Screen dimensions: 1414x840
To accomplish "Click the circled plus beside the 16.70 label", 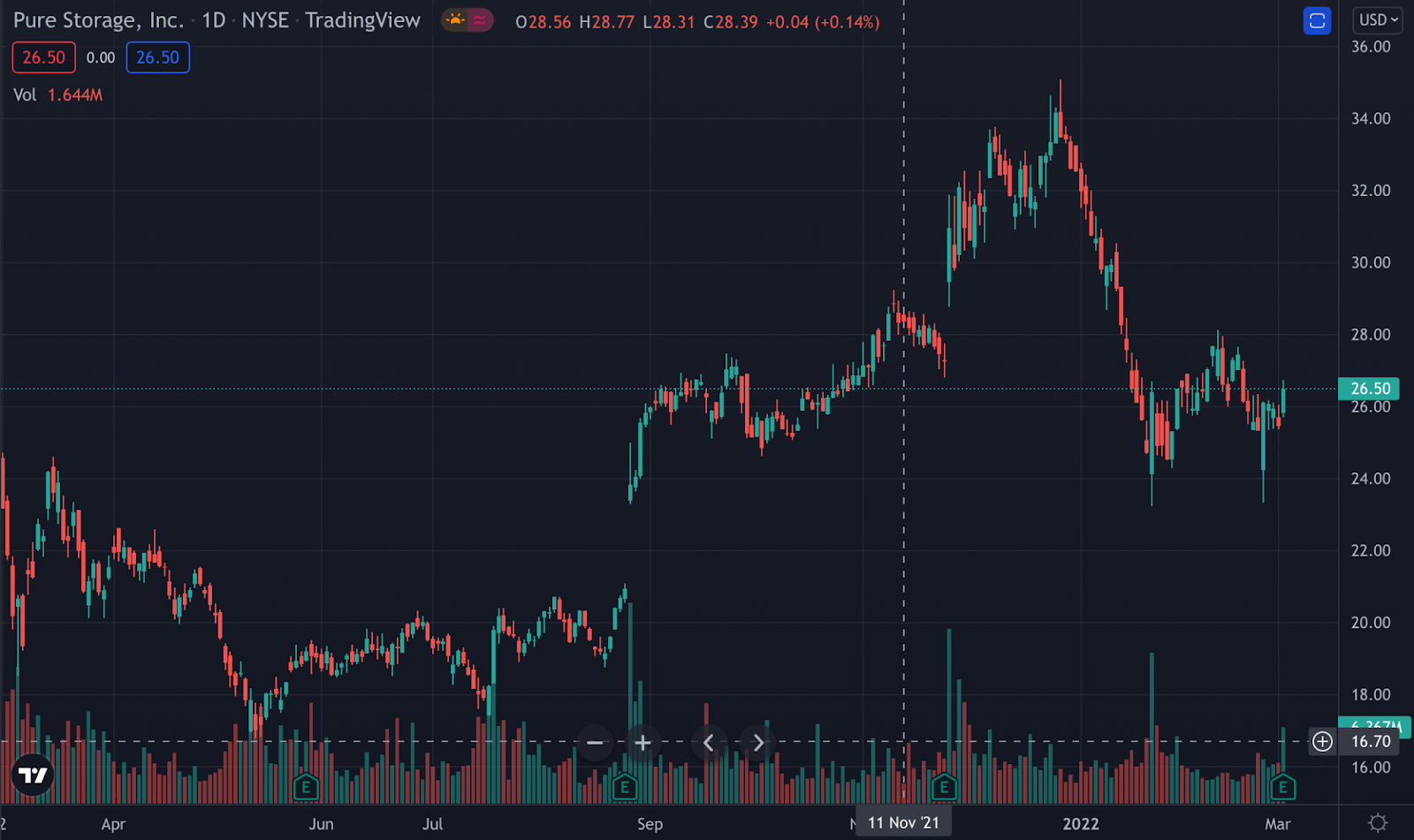I will [x=1322, y=742].
